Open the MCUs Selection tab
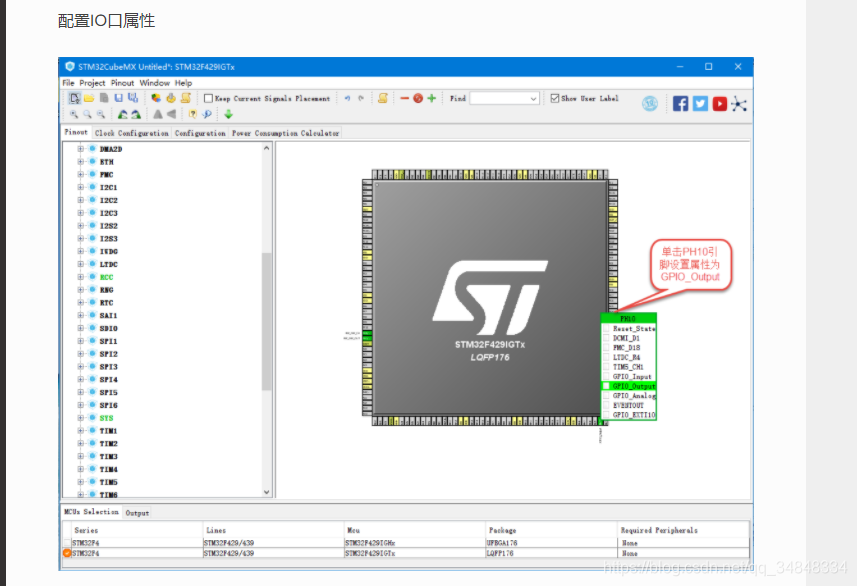 click(91, 512)
